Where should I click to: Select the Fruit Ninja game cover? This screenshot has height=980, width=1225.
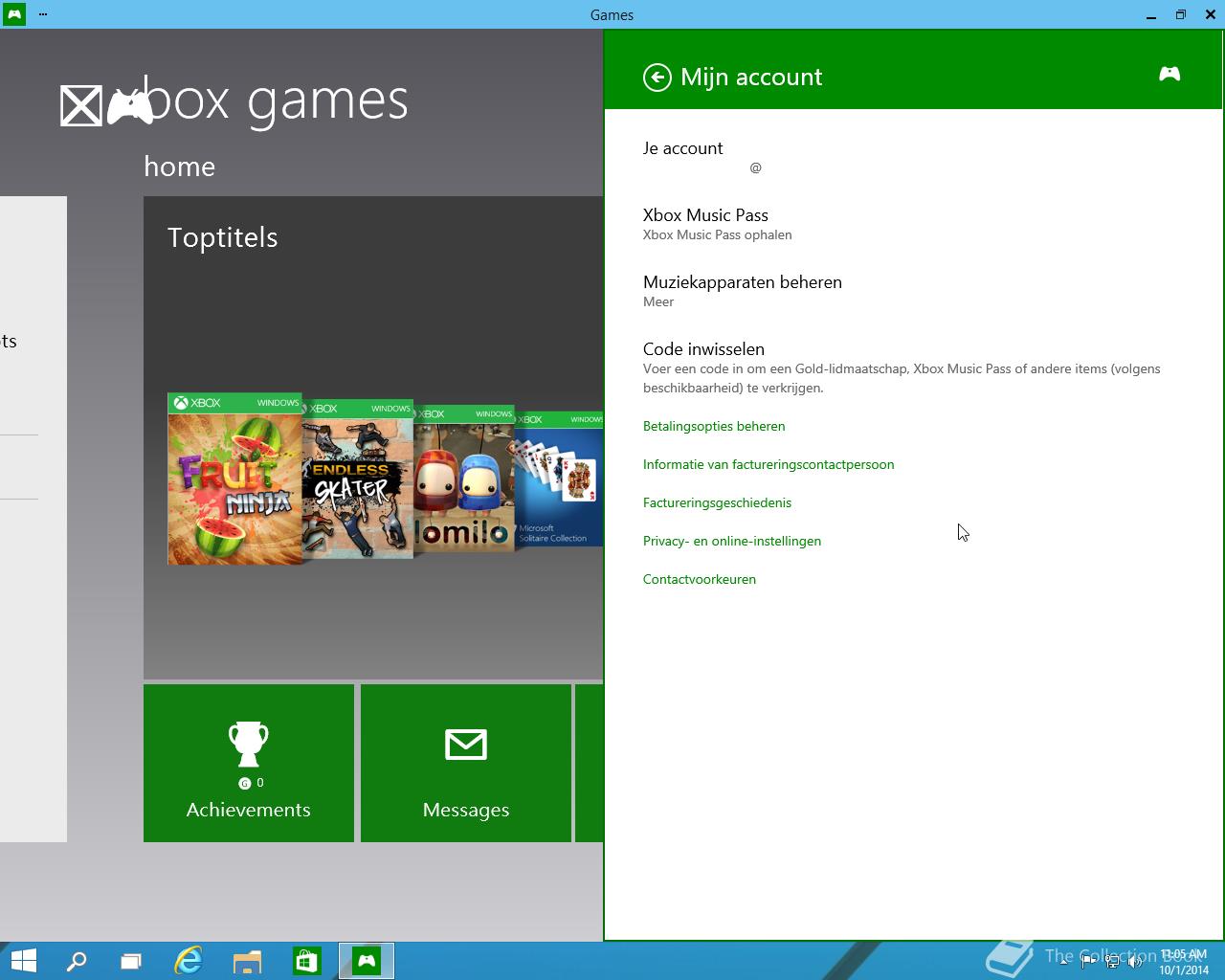[235, 479]
